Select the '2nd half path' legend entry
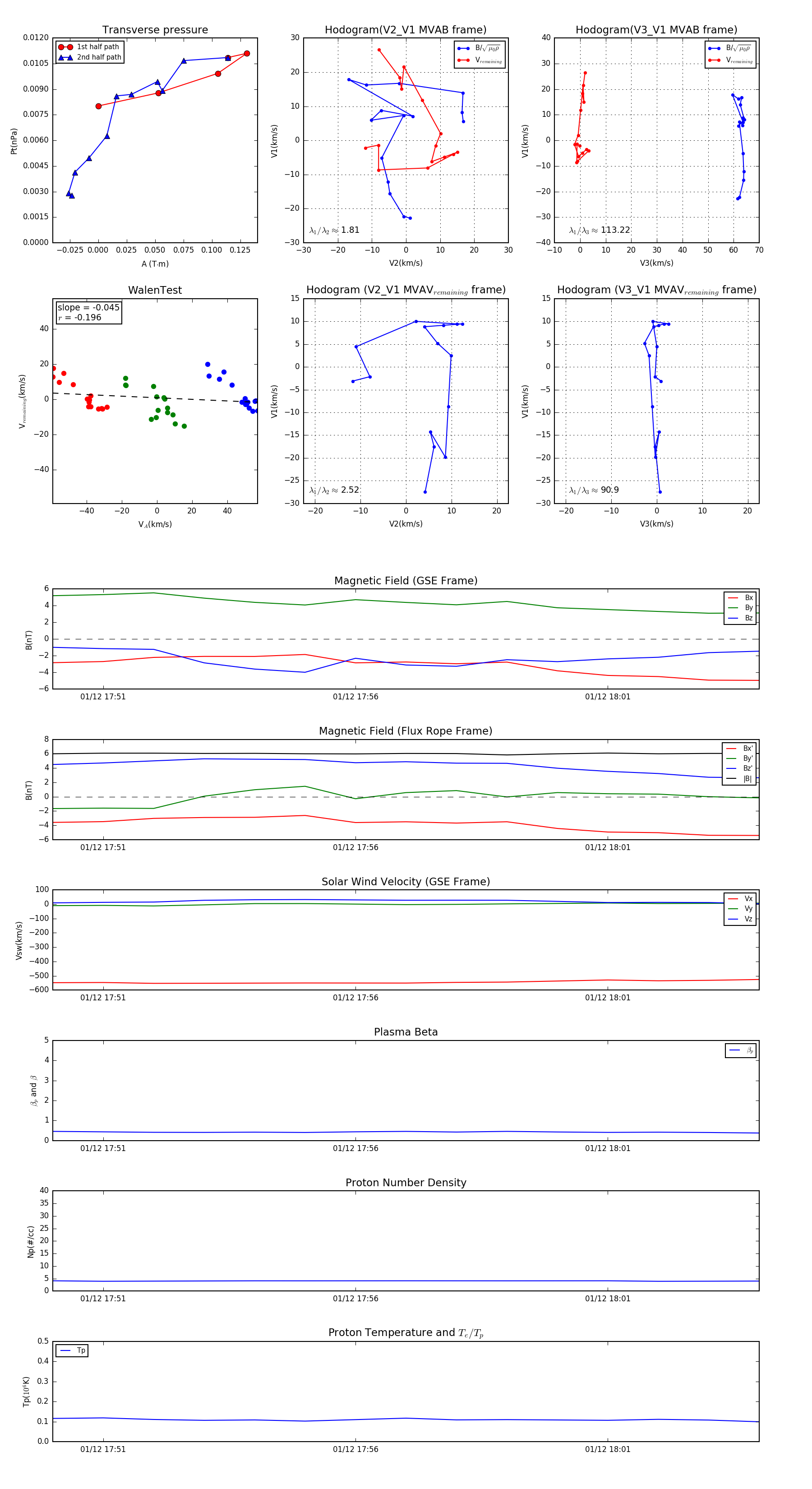The image size is (812, 1489). (x=89, y=57)
